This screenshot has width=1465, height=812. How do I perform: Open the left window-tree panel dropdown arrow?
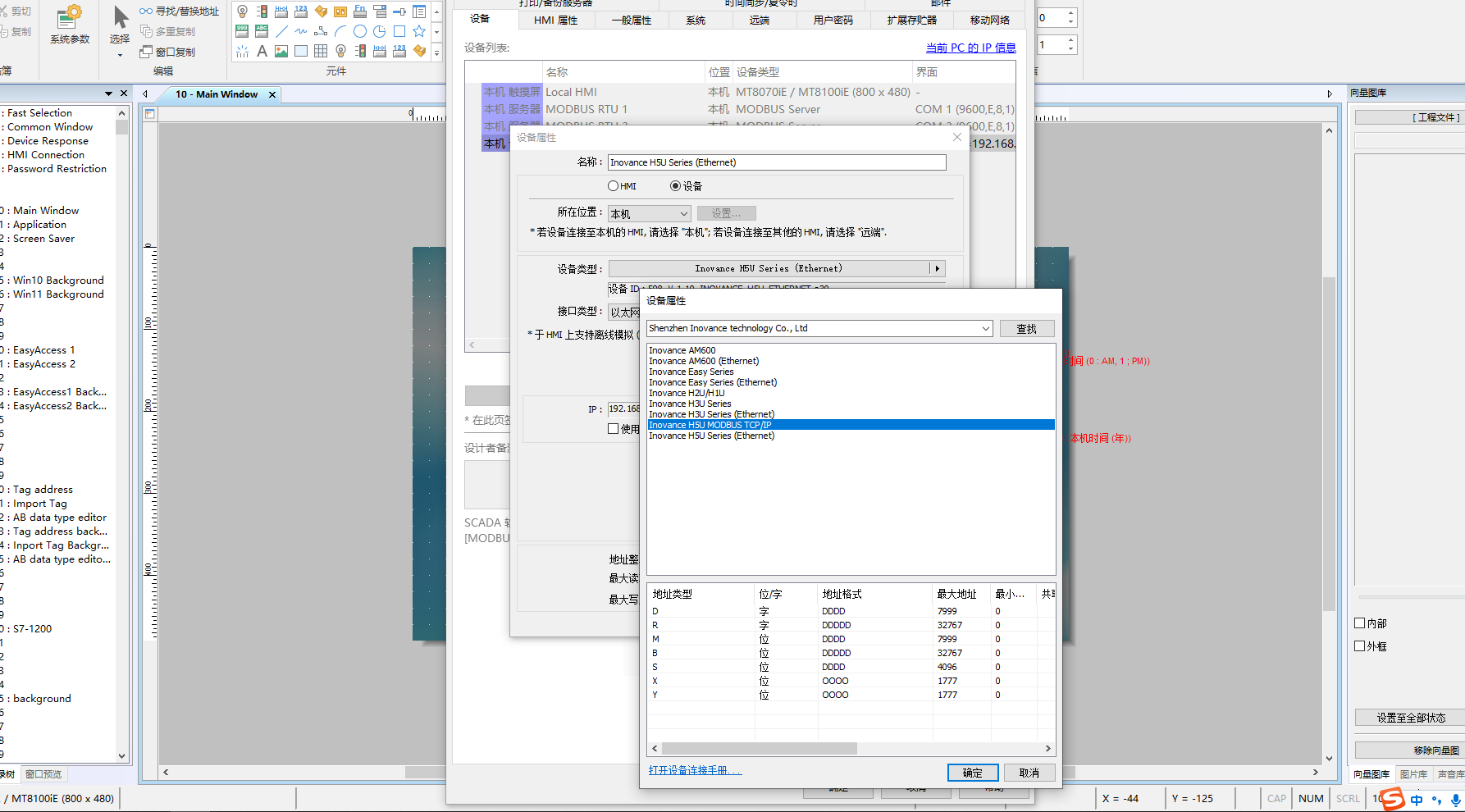click(108, 94)
